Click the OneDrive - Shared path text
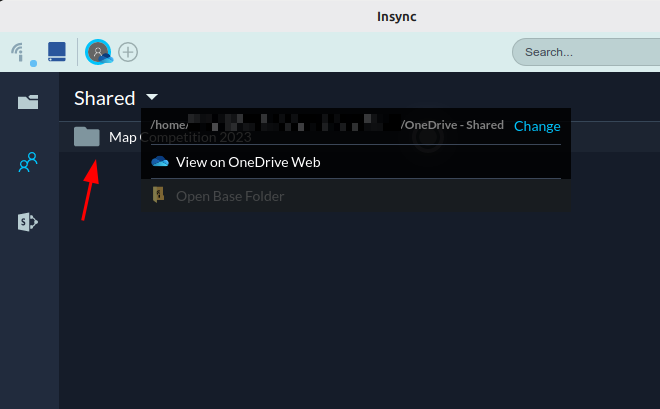This screenshot has height=409, width=660. [x=452, y=126]
